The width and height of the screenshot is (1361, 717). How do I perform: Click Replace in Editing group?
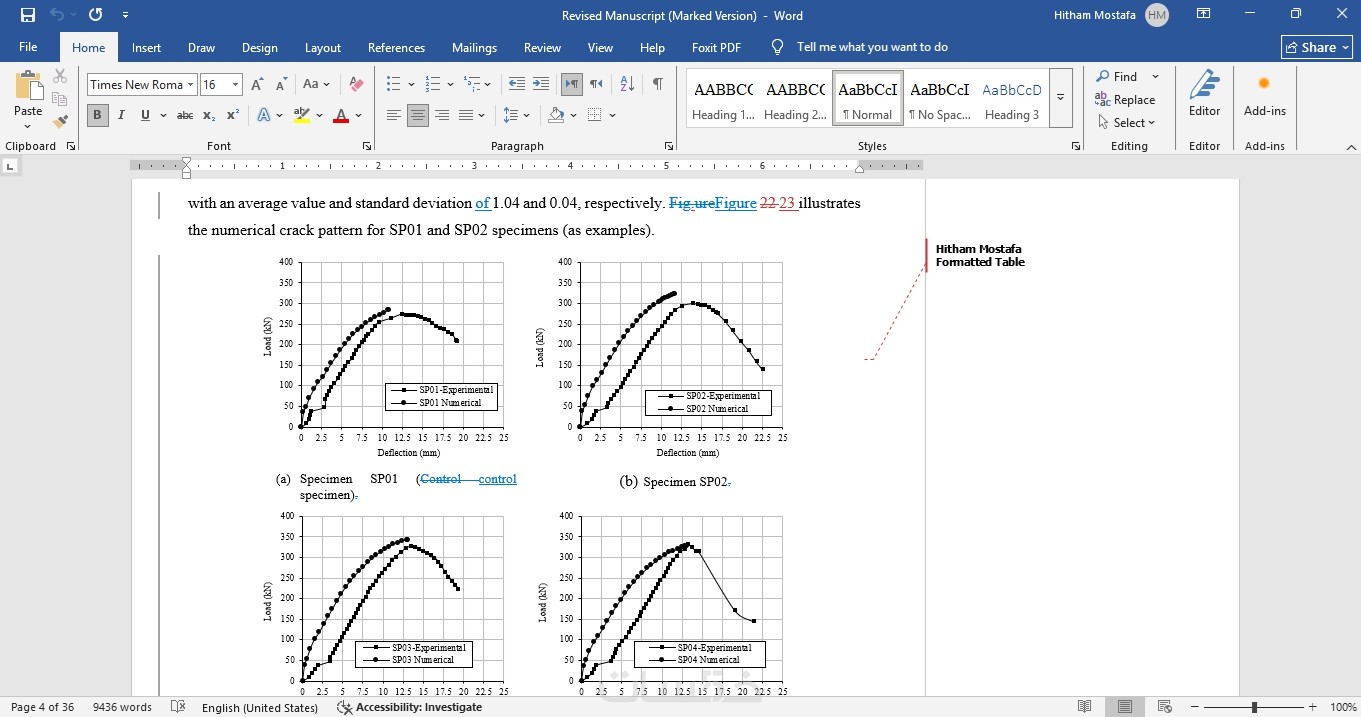click(x=1125, y=100)
